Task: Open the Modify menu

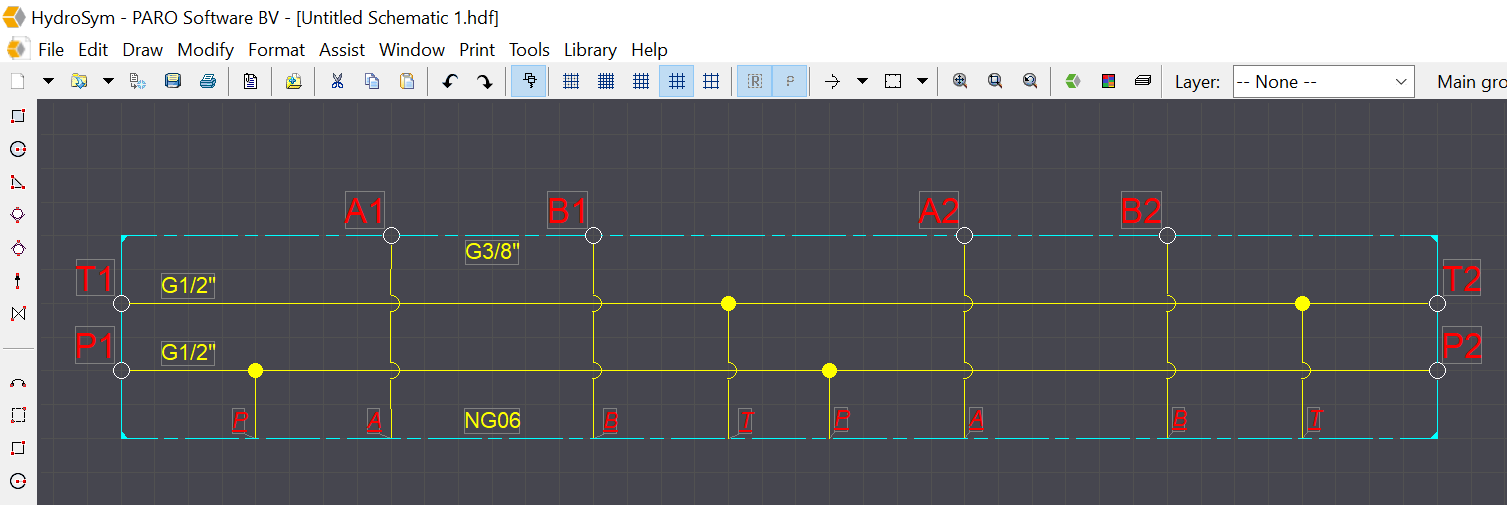Action: [x=206, y=50]
